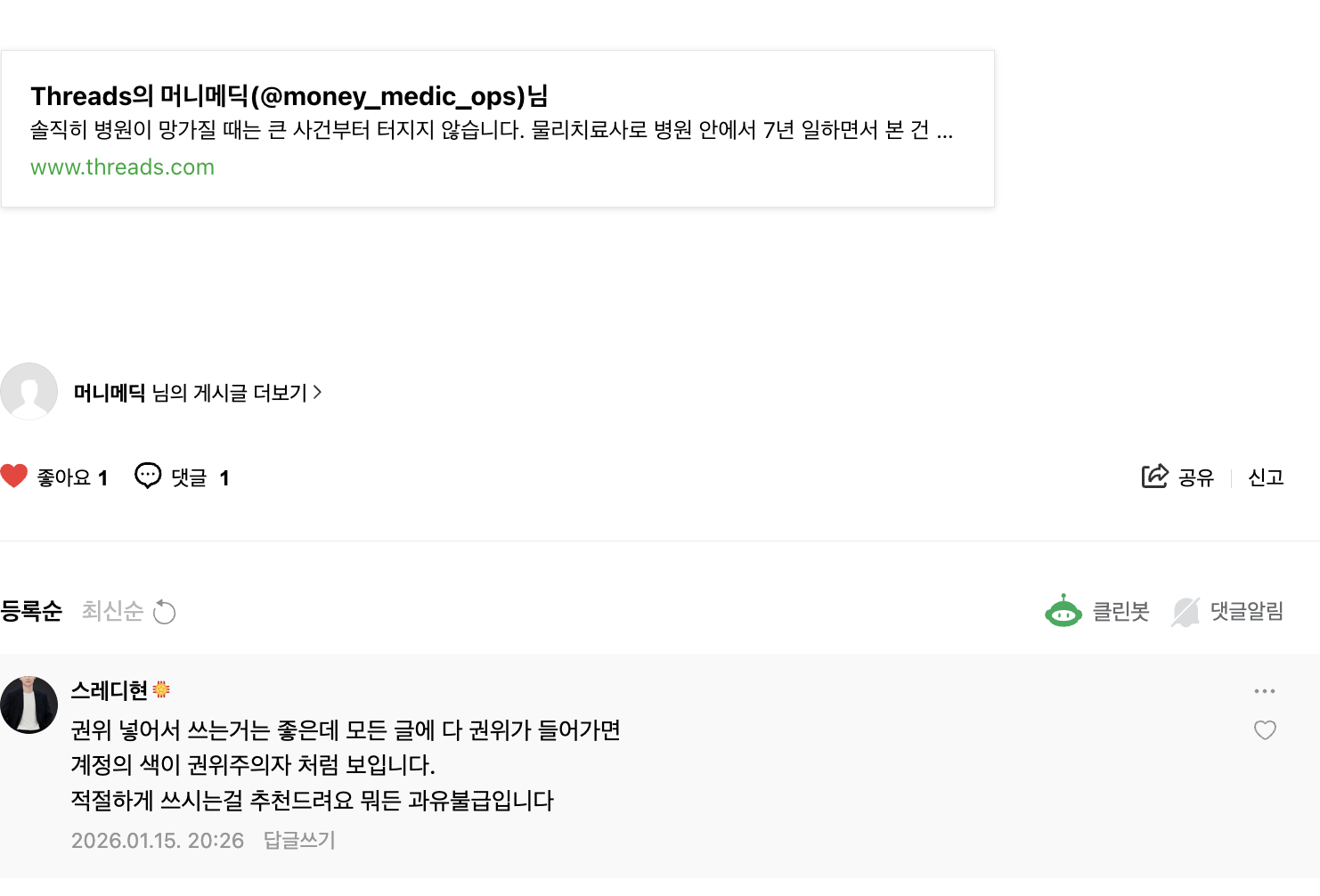Open the three-dot menu on 스레디현's comment

(x=1265, y=691)
